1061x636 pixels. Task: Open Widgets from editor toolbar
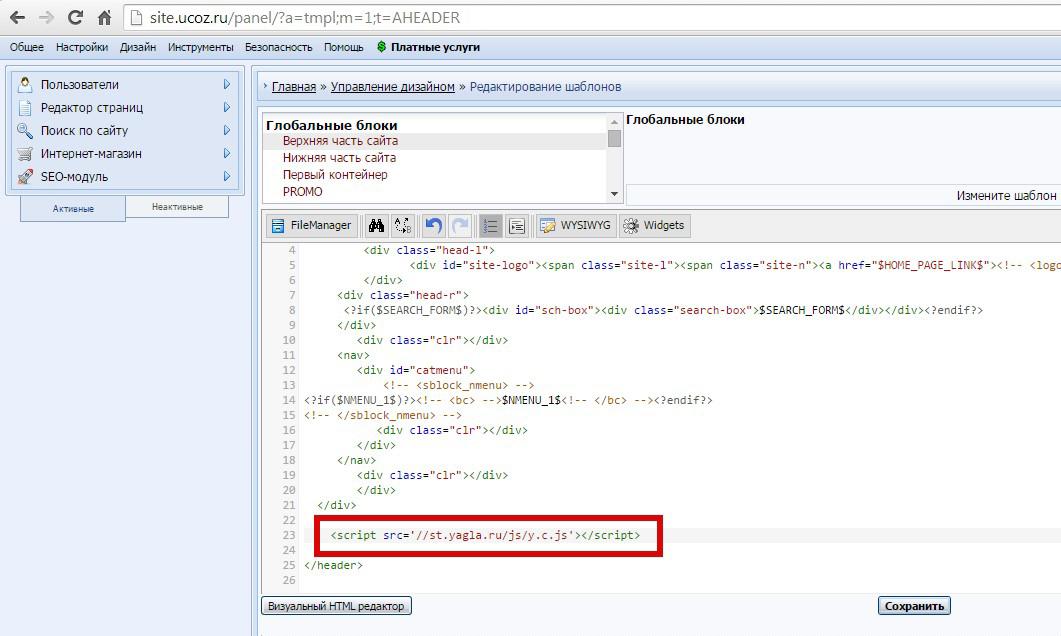pos(654,225)
